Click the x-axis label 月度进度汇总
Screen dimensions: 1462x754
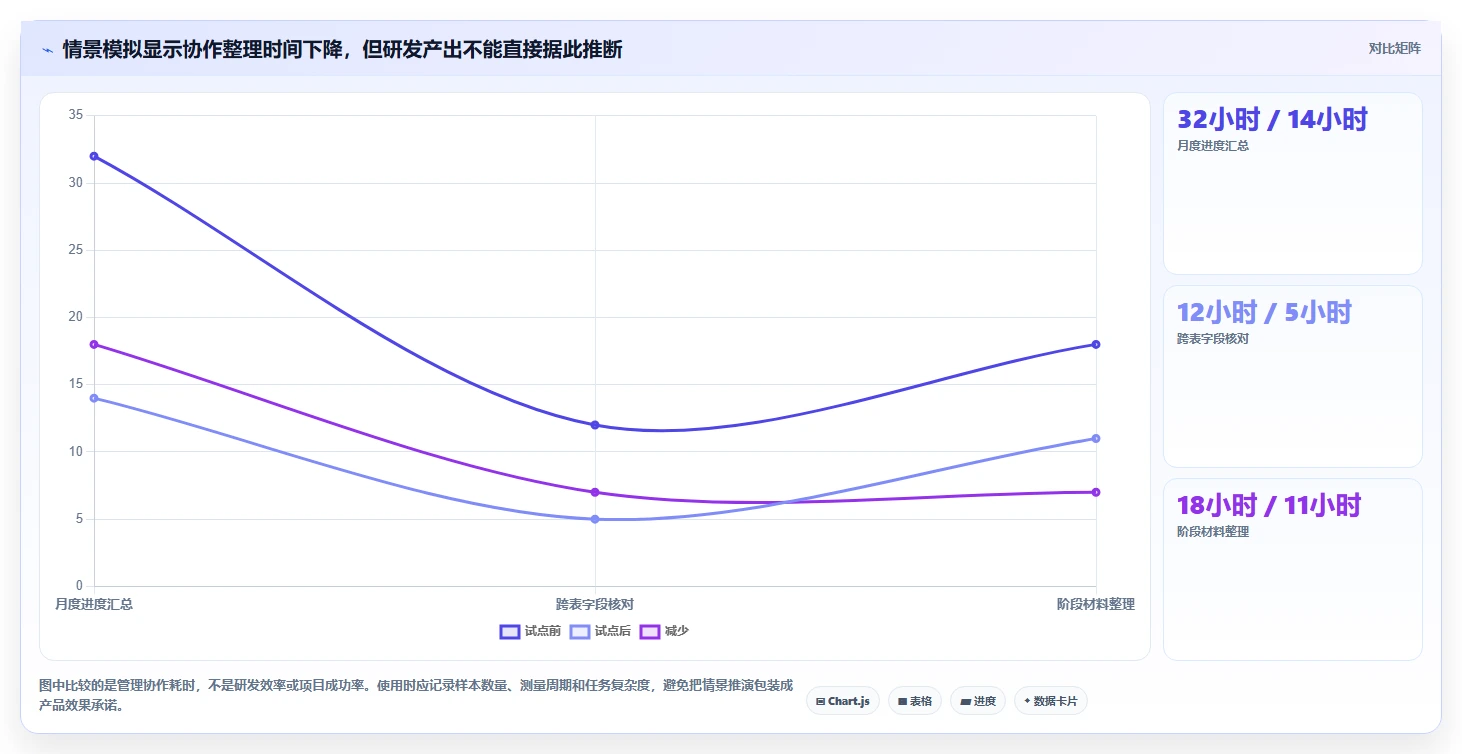(94, 604)
